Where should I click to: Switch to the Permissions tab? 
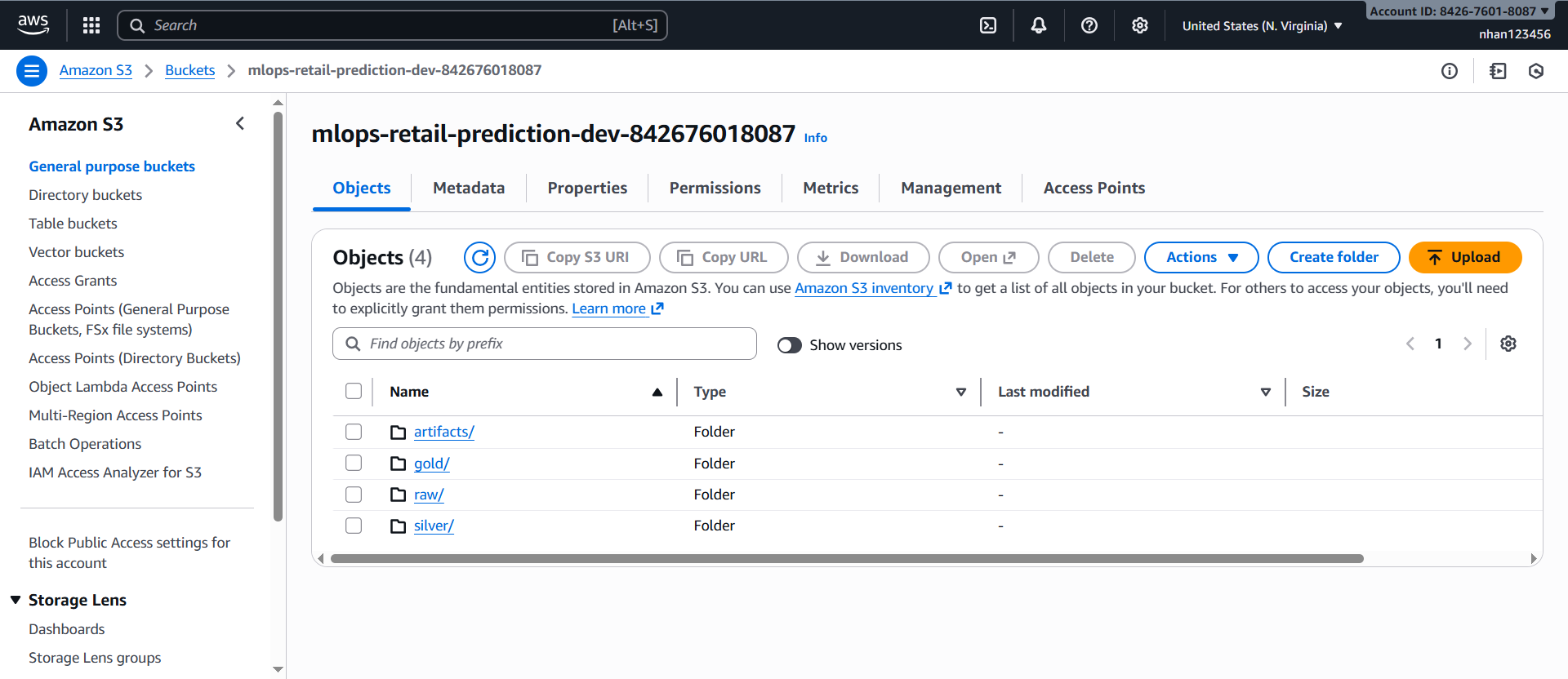coord(715,188)
